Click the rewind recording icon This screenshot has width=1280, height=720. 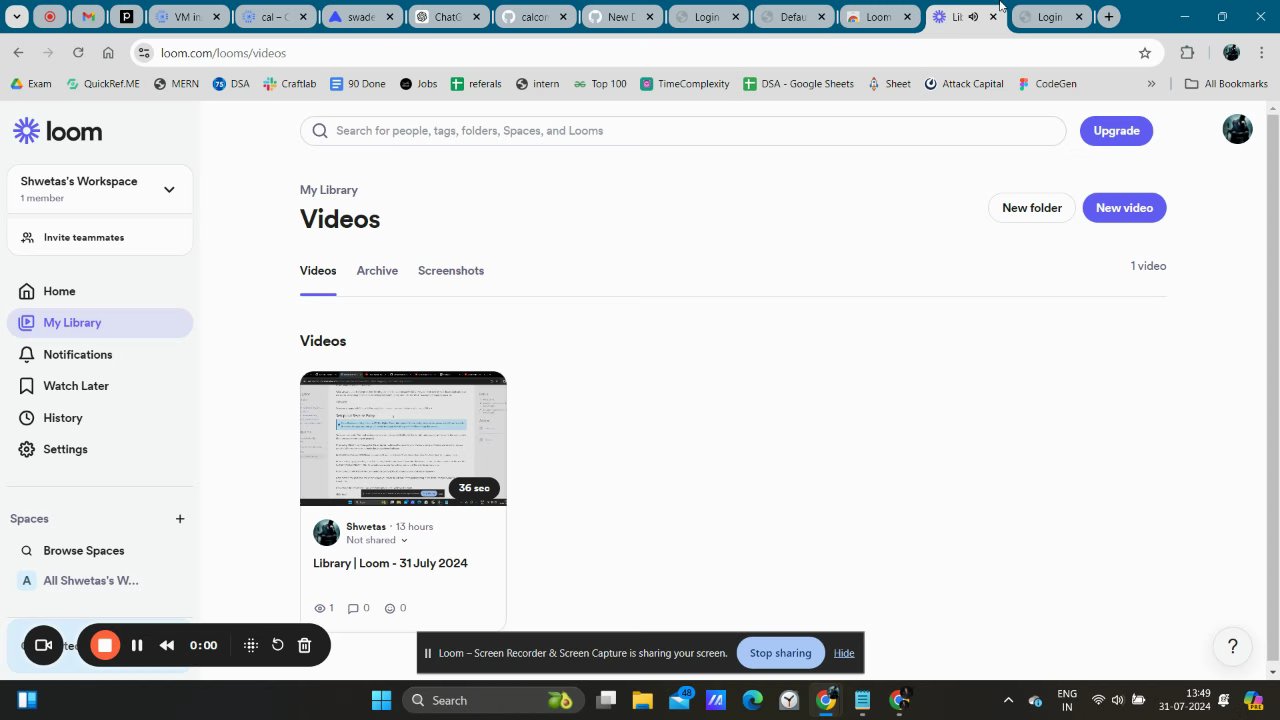(x=167, y=645)
